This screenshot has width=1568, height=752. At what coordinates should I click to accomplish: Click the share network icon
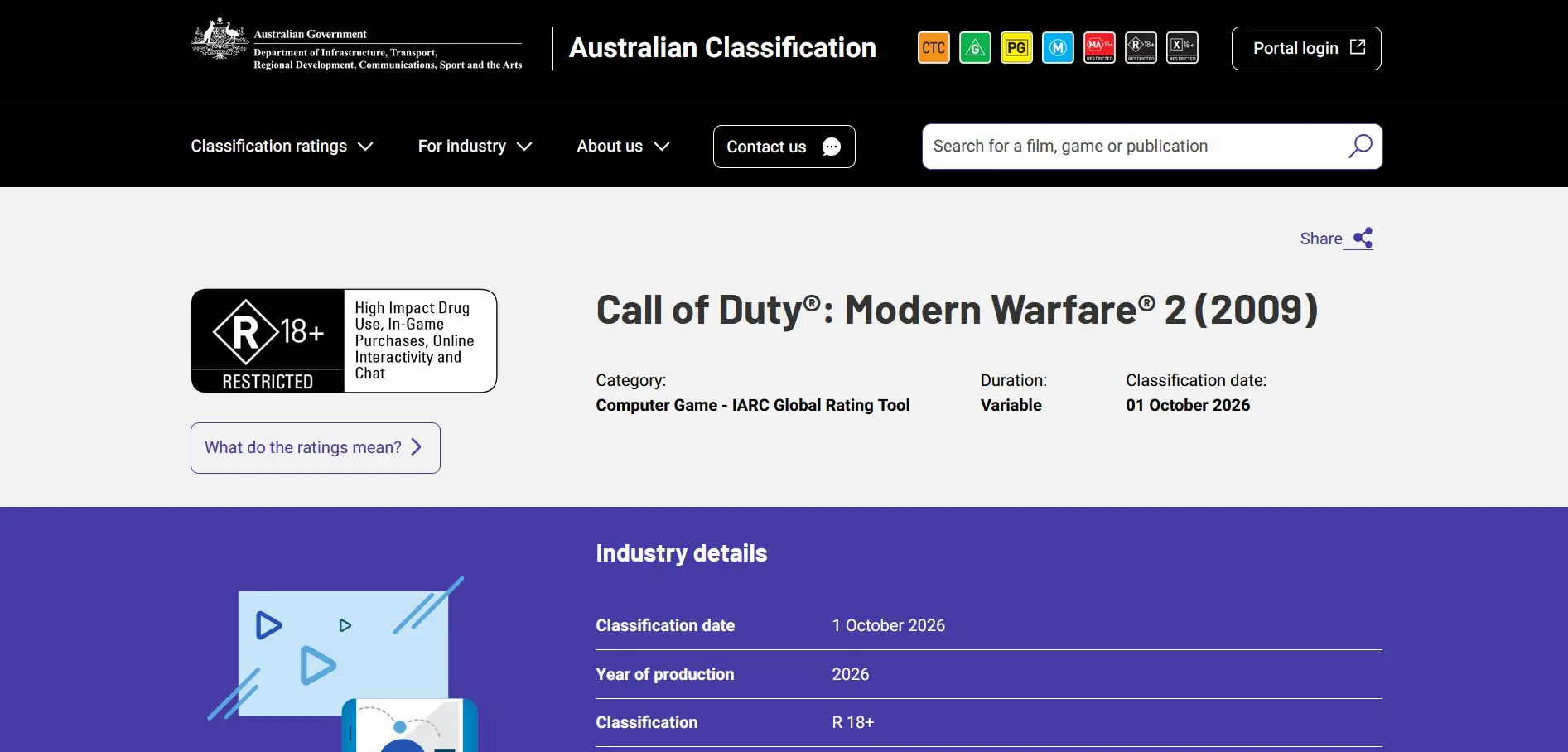1363,239
